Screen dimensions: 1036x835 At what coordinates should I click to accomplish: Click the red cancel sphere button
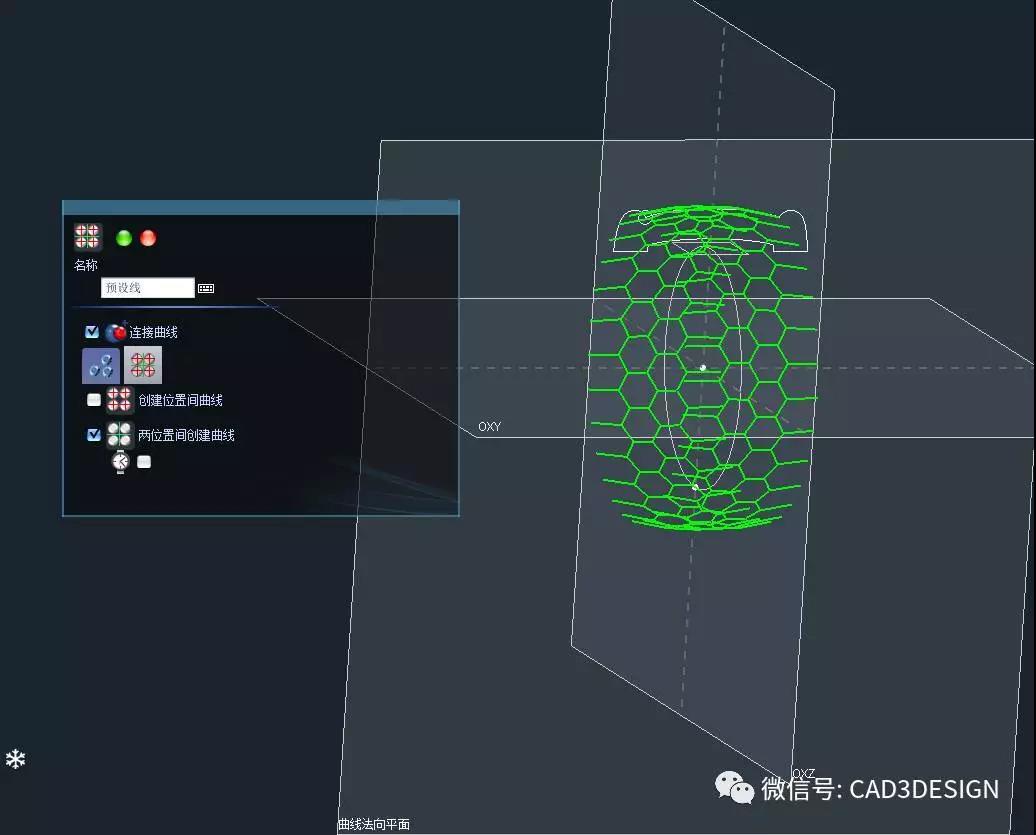pos(148,238)
